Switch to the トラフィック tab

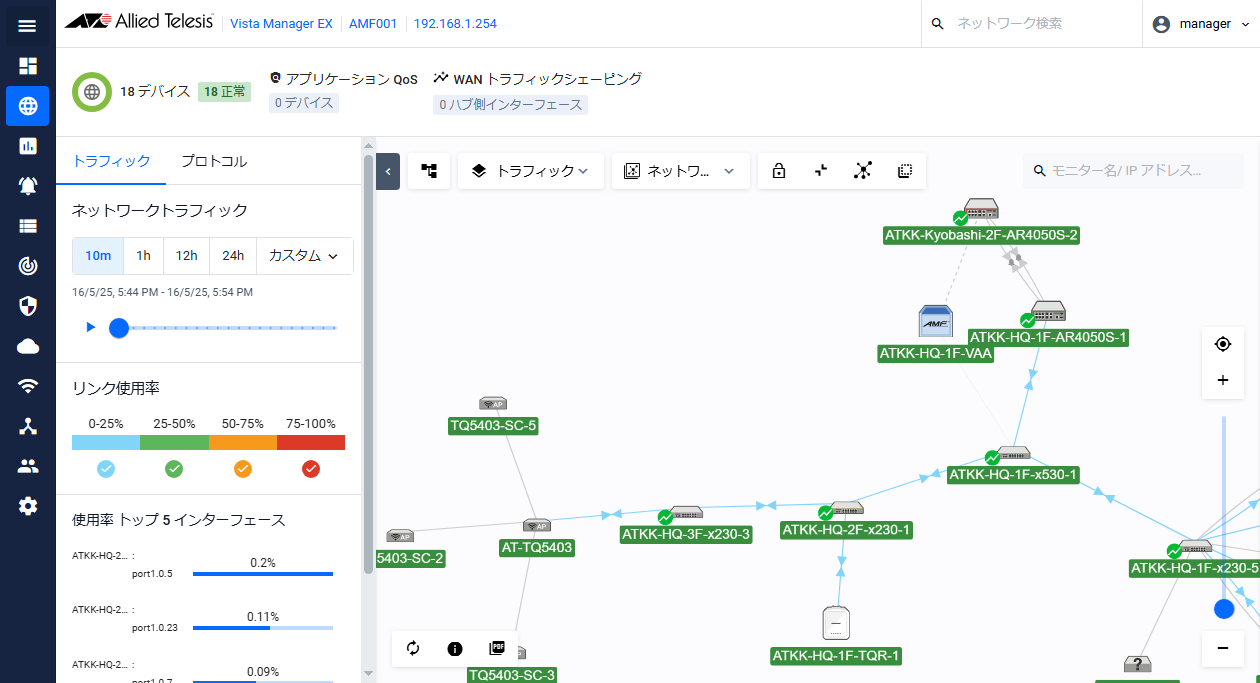pos(111,161)
